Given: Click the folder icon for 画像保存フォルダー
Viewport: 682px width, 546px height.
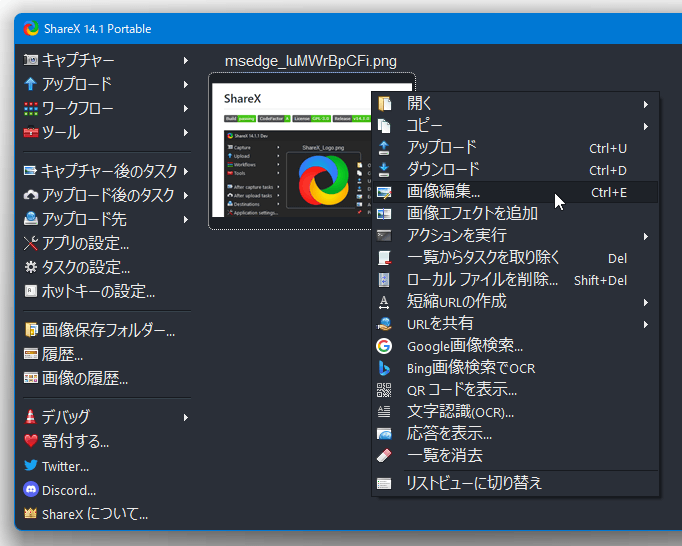Looking at the screenshot, I should pyautogui.click(x=31, y=330).
